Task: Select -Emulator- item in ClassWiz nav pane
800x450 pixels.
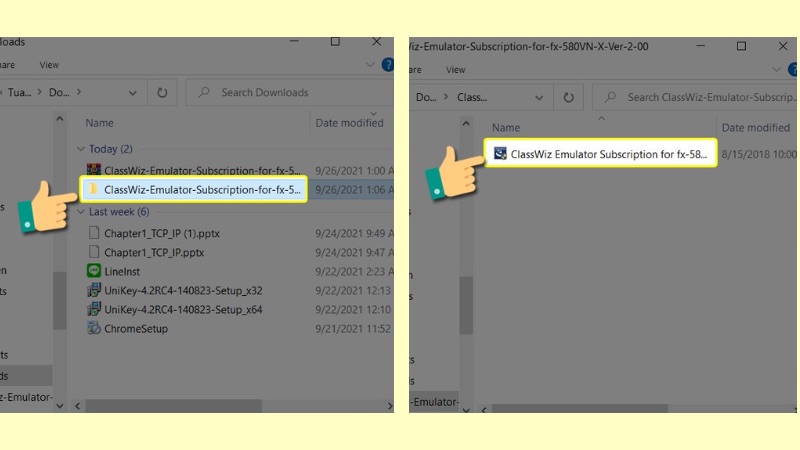Action: pyautogui.click(x=434, y=402)
